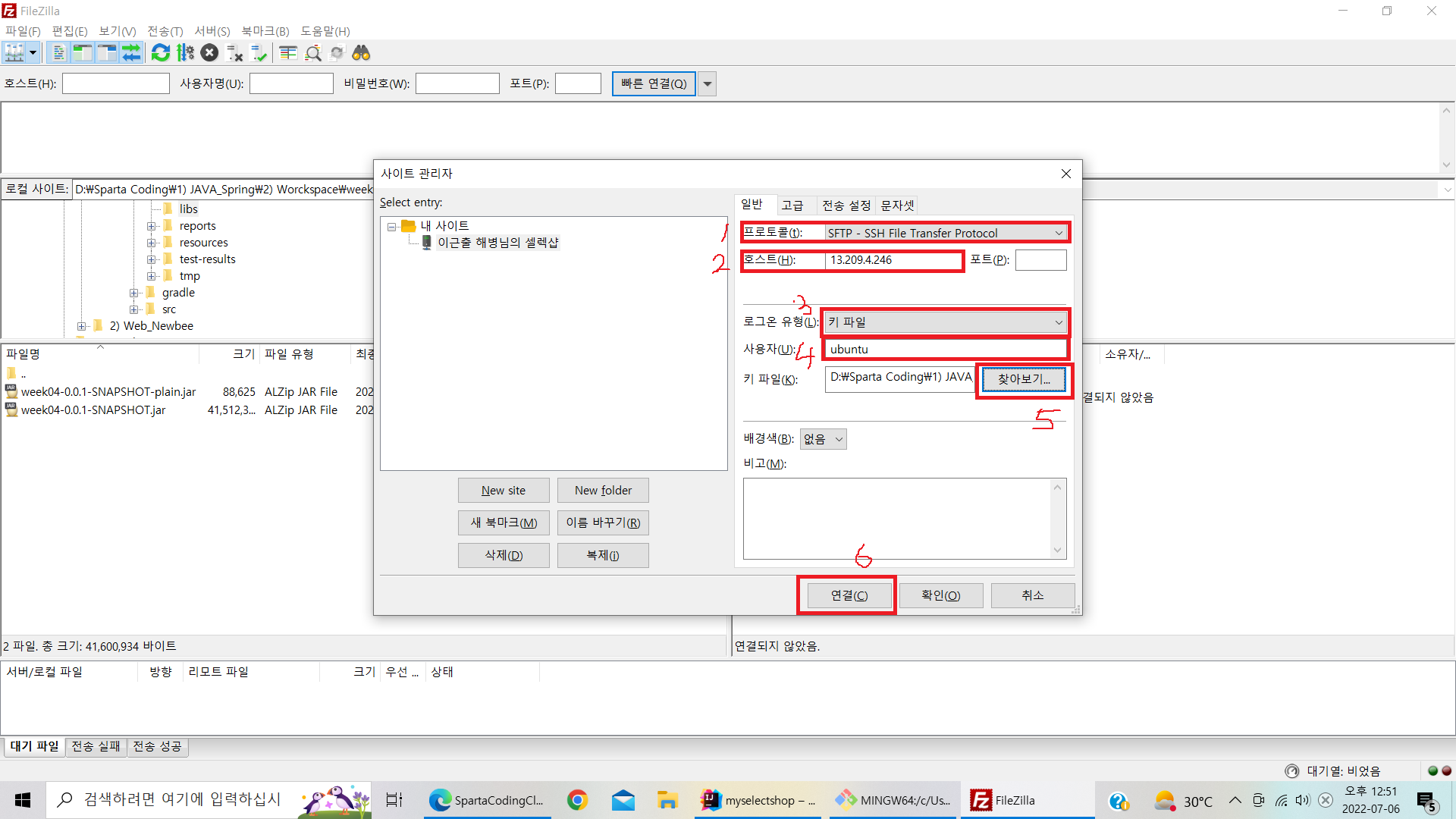The width and height of the screenshot is (1456, 819).
Task: Open the 로그온 유형 키 파일 dropdown
Action: [946, 322]
